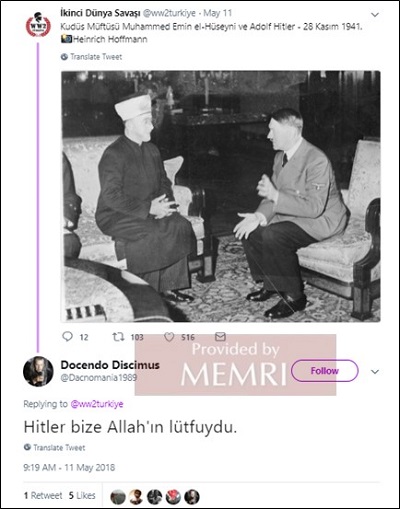Open the black-and-white tweet photo

tap(221, 196)
